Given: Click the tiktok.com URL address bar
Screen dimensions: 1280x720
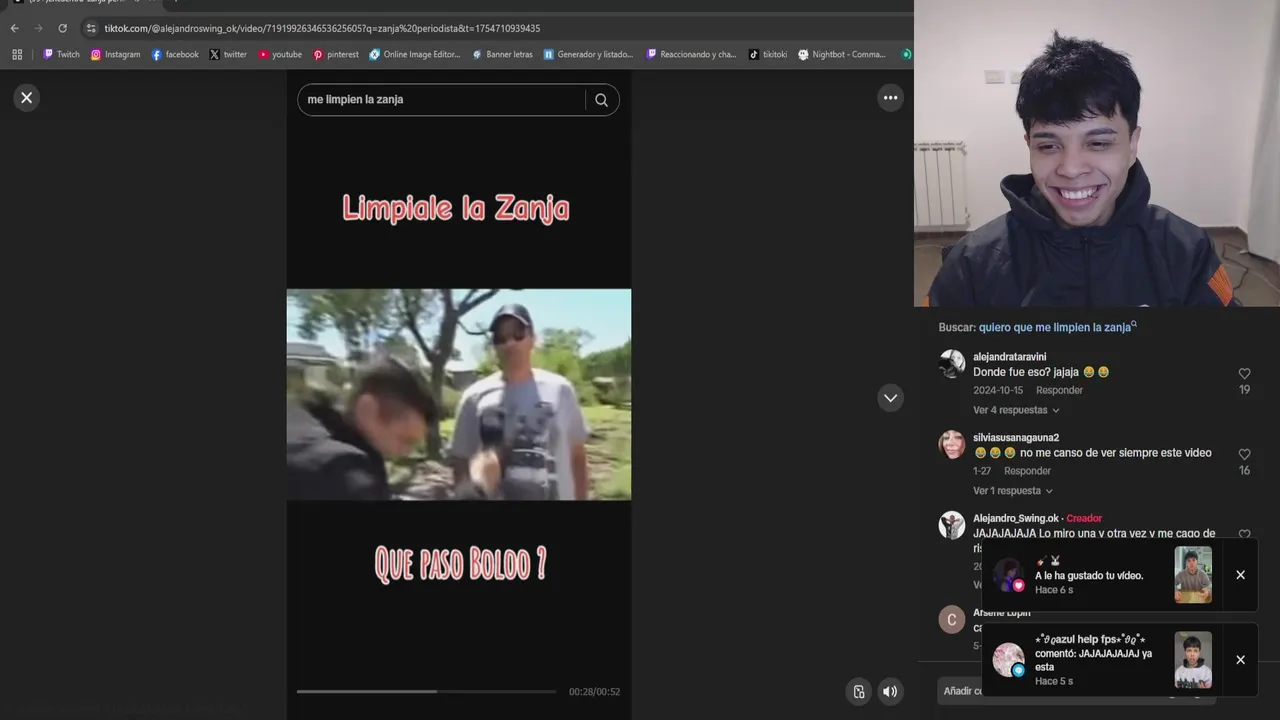Looking at the screenshot, I should pyautogui.click(x=322, y=28).
